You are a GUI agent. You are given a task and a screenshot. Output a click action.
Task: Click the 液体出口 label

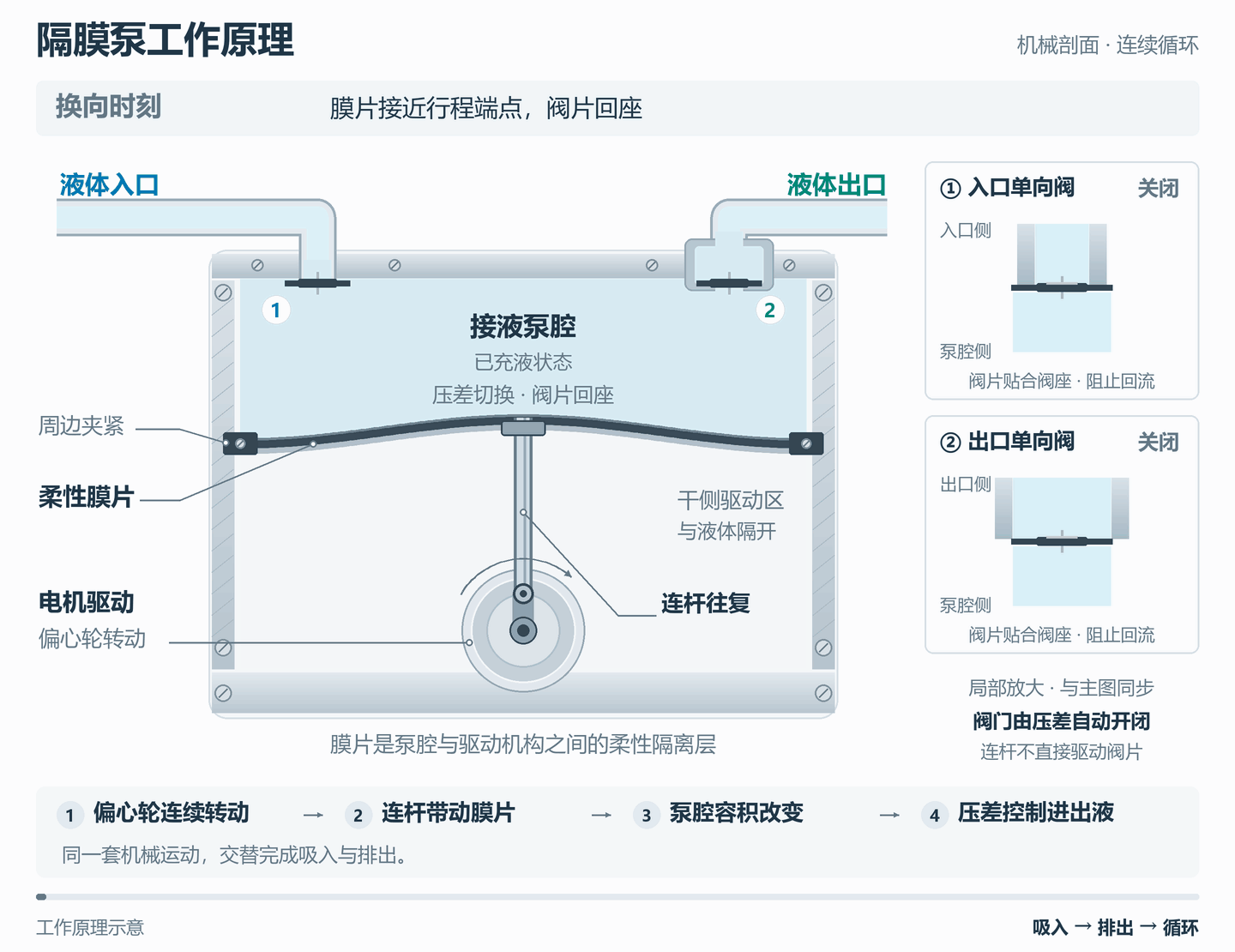(x=836, y=184)
